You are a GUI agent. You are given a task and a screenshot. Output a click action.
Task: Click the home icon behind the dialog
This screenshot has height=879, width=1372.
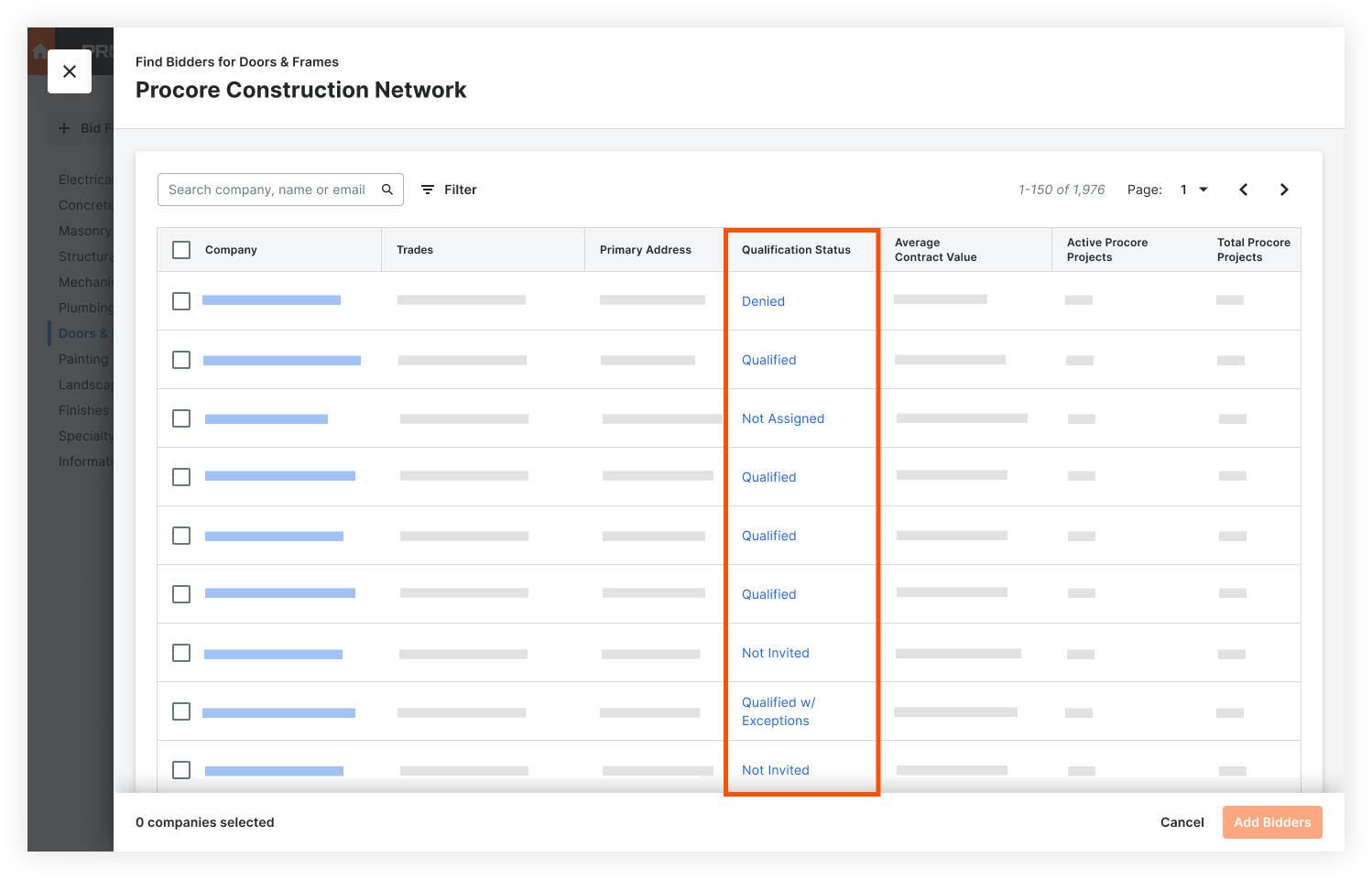point(40,51)
